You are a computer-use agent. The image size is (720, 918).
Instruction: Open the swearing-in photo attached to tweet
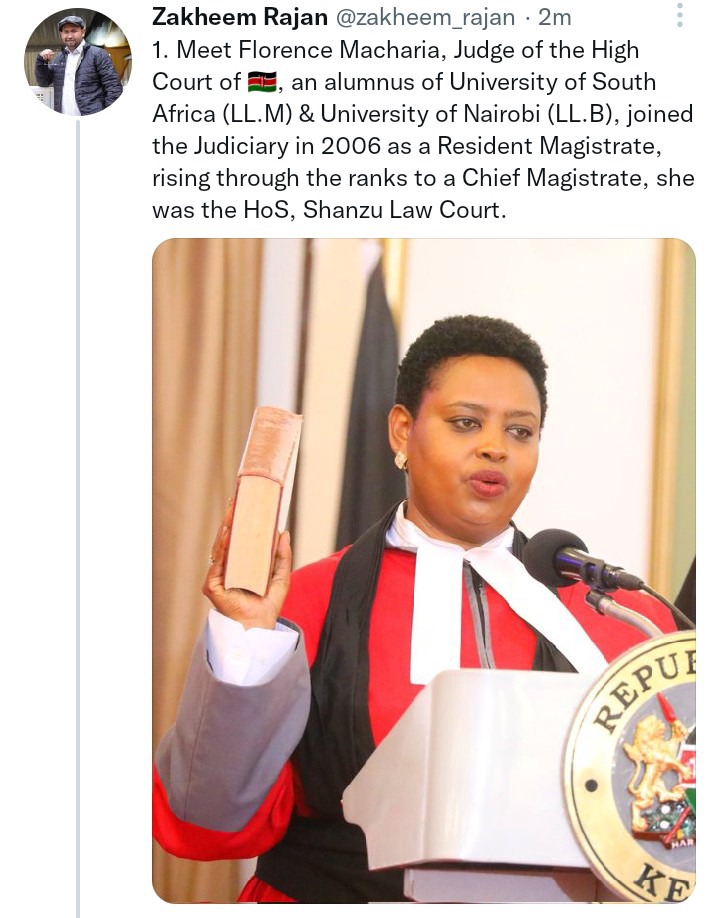coord(424,570)
